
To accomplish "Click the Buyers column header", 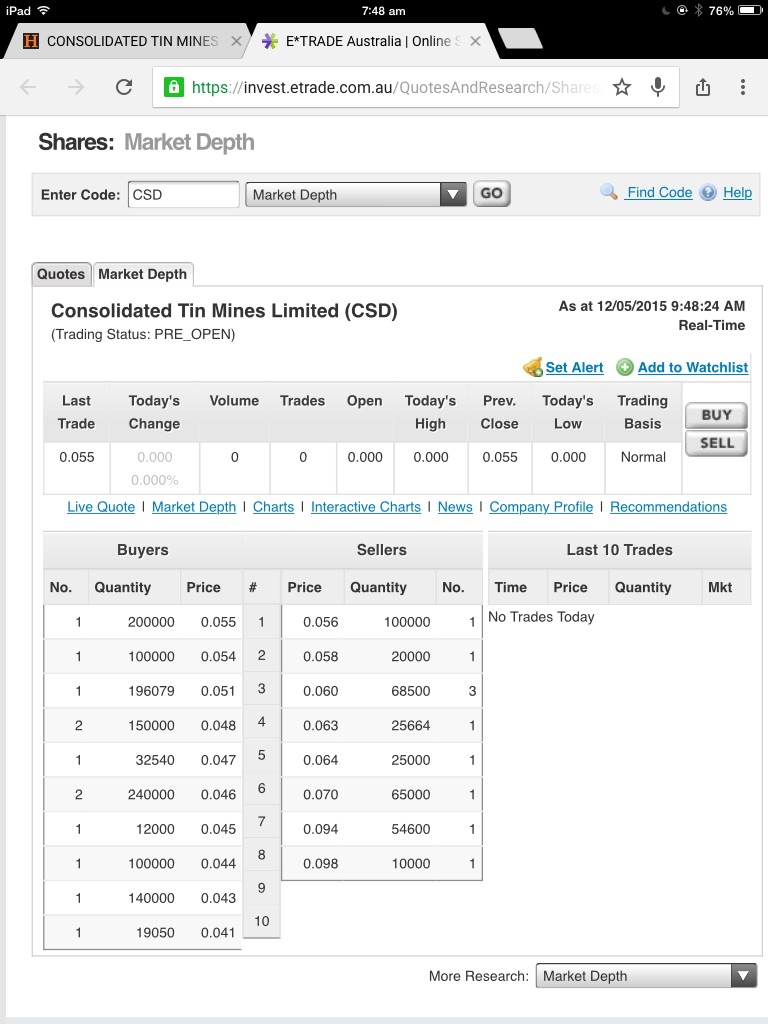I will 142,550.
